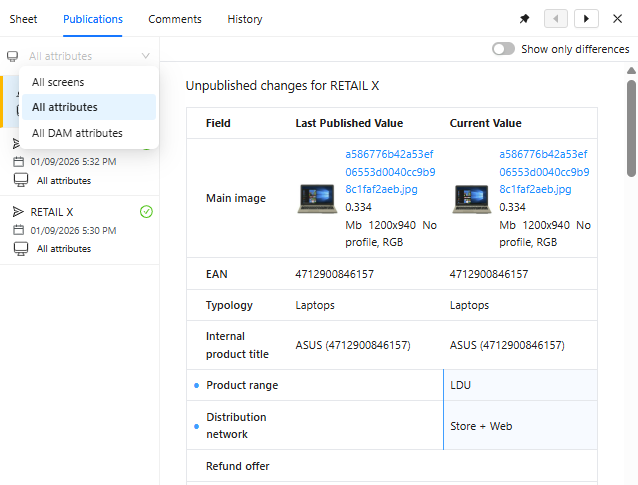Viewport: 638px width, 485px height.
Task: Click the vertical scrollbar thumb
Action: (631, 120)
